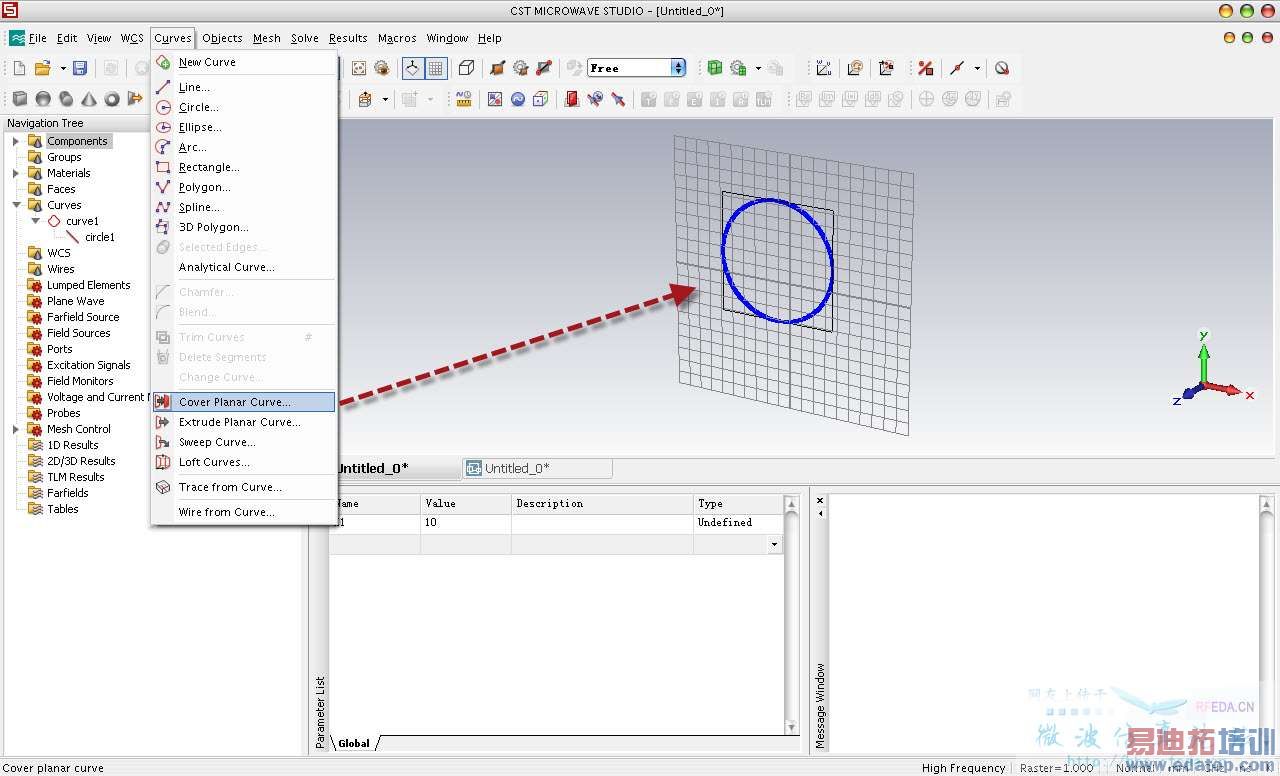Toggle the axes display button

click(x=412, y=68)
